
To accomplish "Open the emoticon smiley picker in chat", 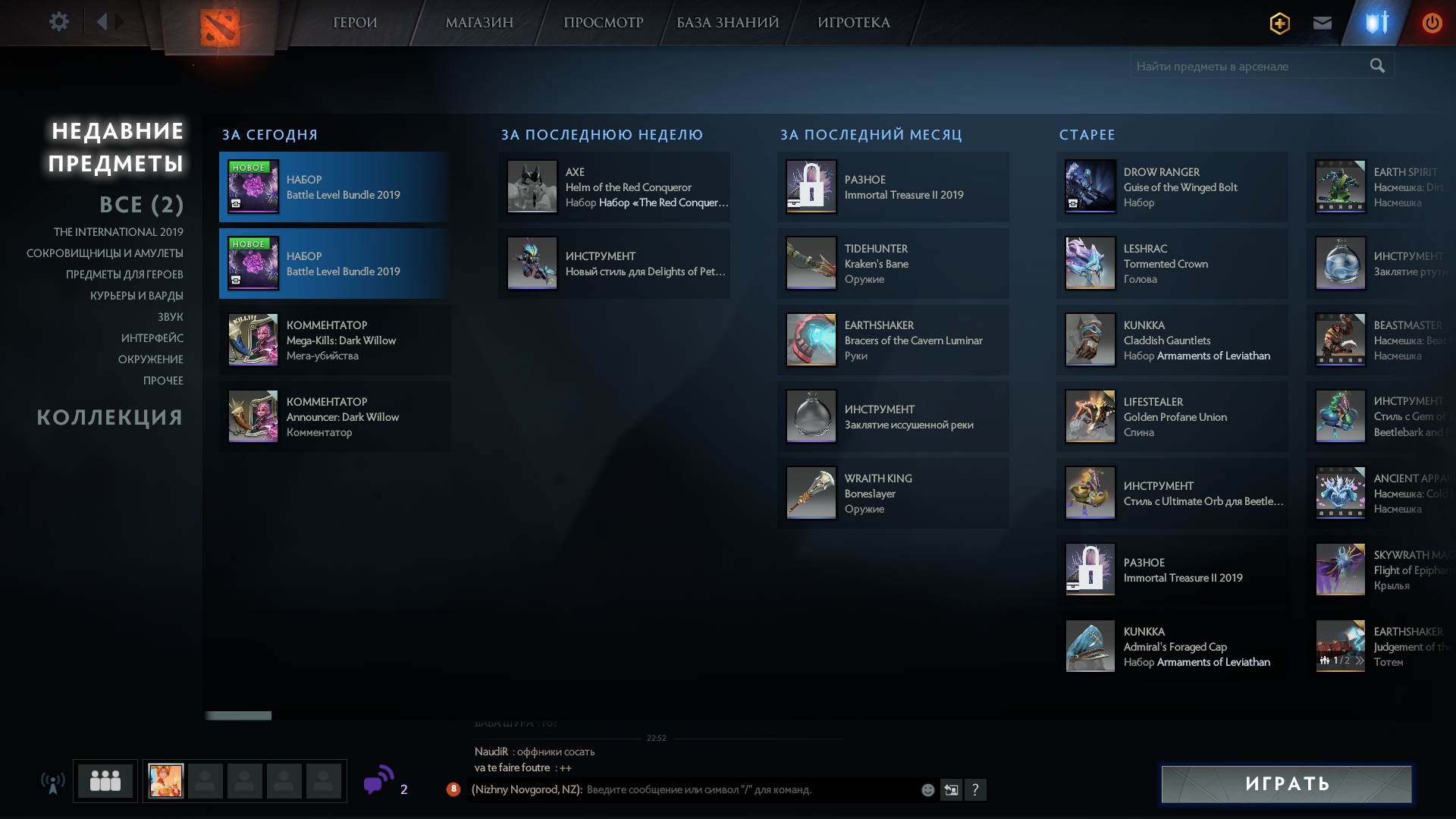I will point(927,789).
